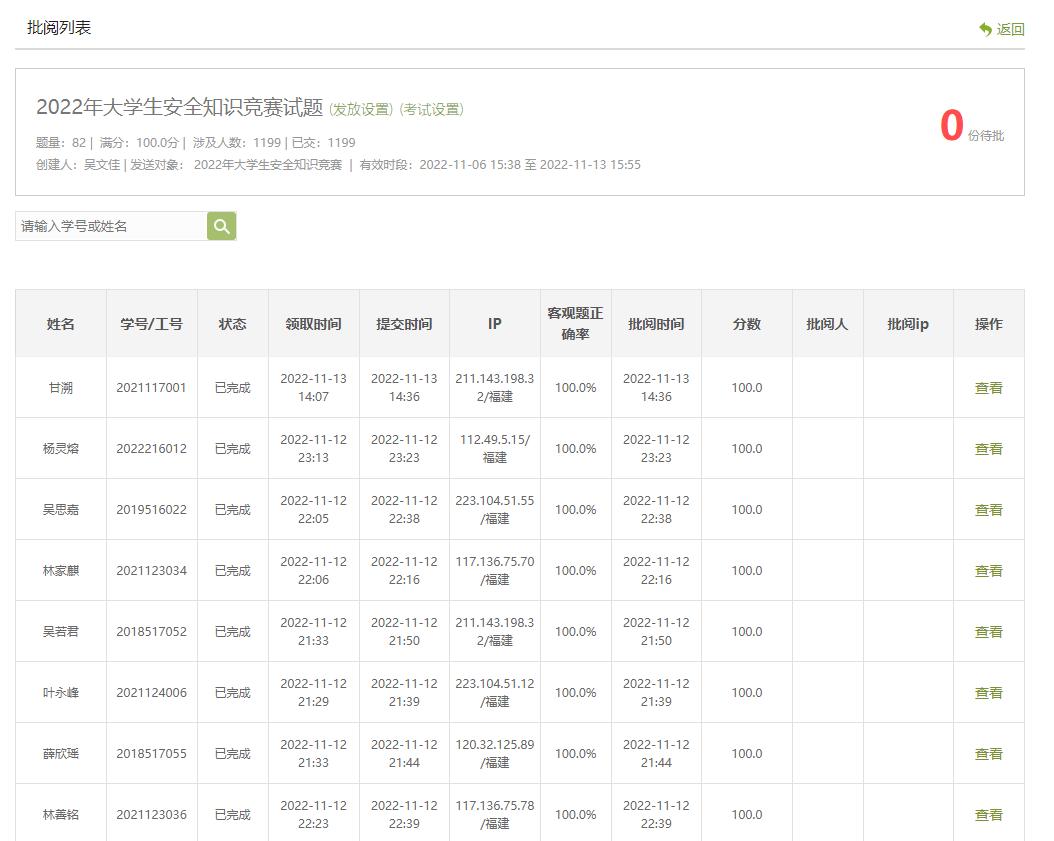
Task: Select the name cell 吴思嘉
Action: pos(60,510)
